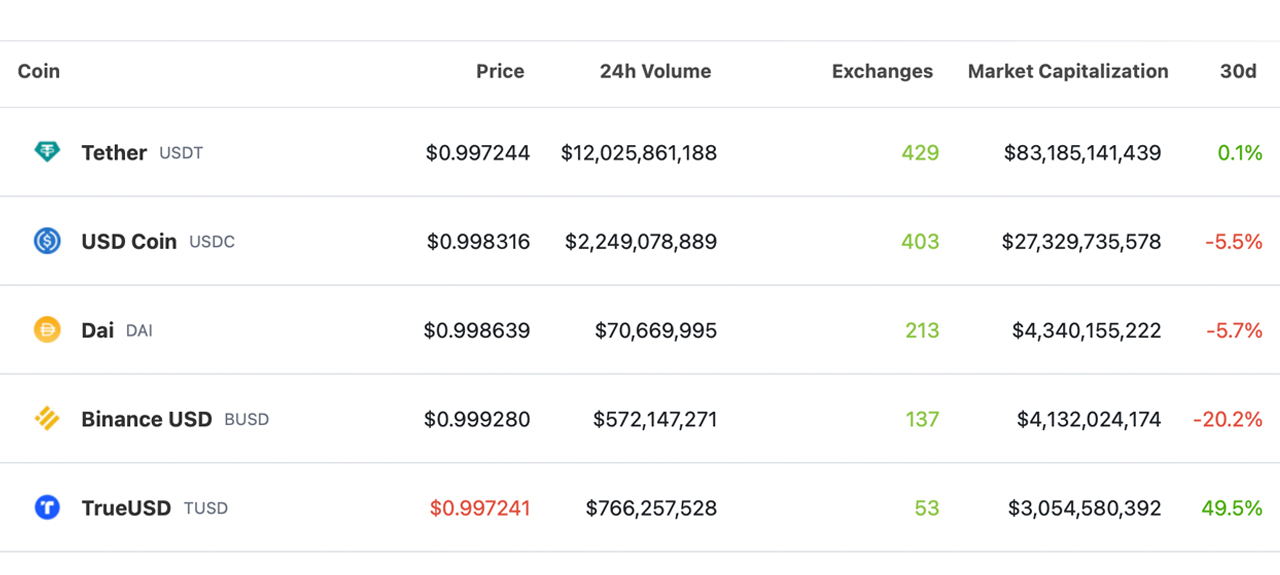The image size is (1280, 575).
Task: Select Dai price $0.998639
Action: coord(477,330)
